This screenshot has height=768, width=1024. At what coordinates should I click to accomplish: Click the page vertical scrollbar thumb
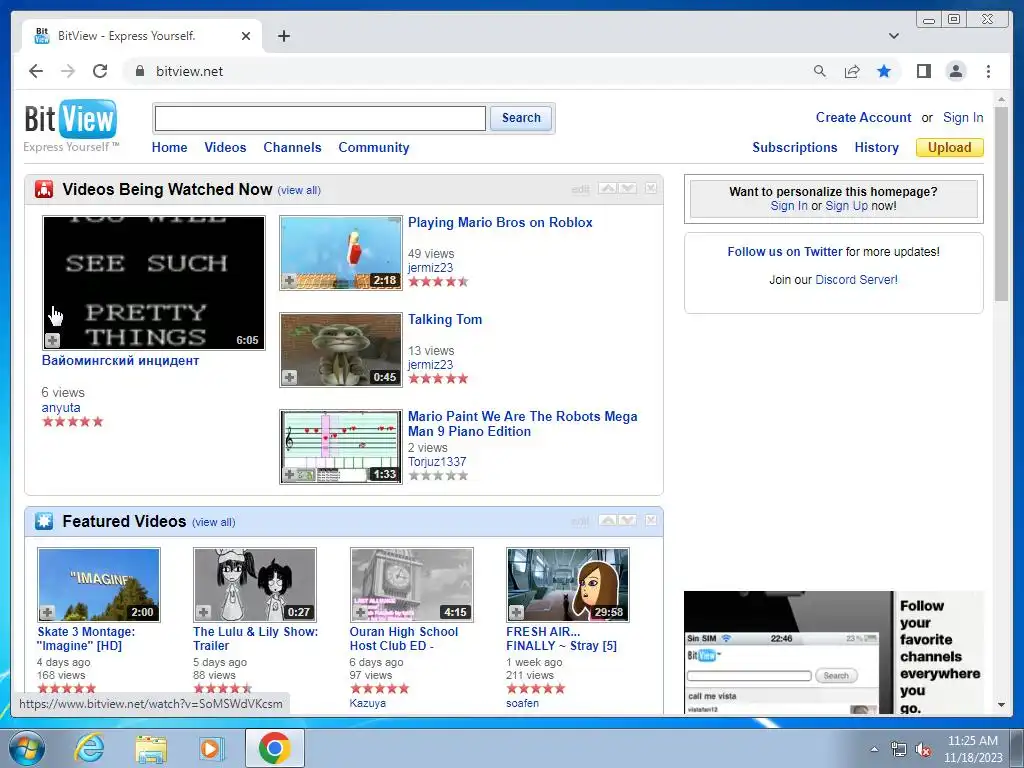click(x=1002, y=202)
